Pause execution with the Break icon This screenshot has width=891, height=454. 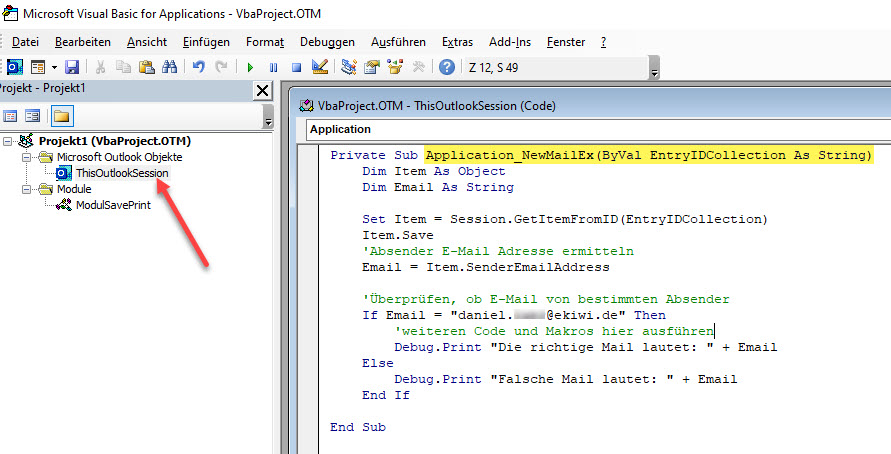click(x=273, y=68)
